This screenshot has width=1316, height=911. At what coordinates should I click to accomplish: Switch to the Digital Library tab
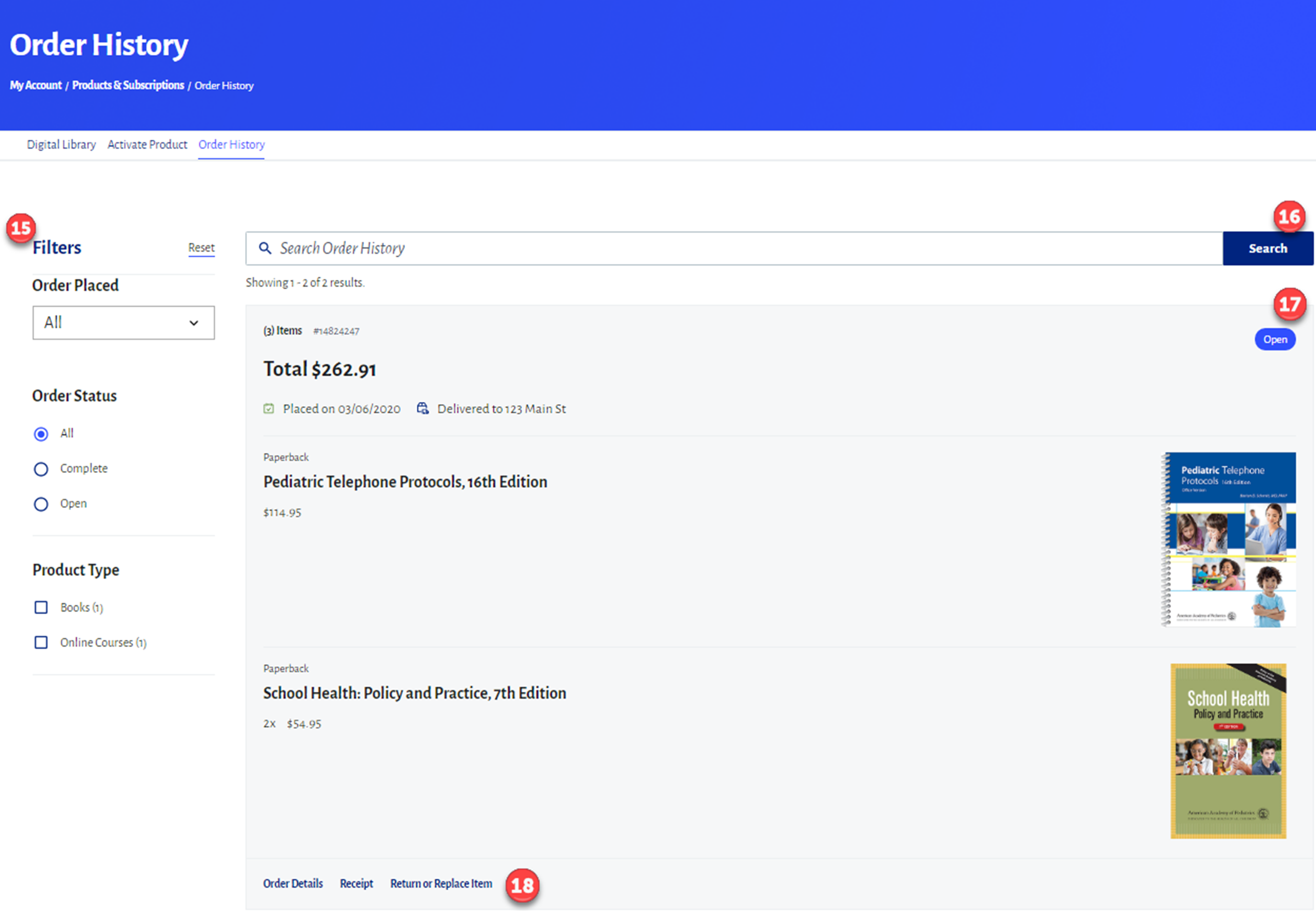[61, 145]
